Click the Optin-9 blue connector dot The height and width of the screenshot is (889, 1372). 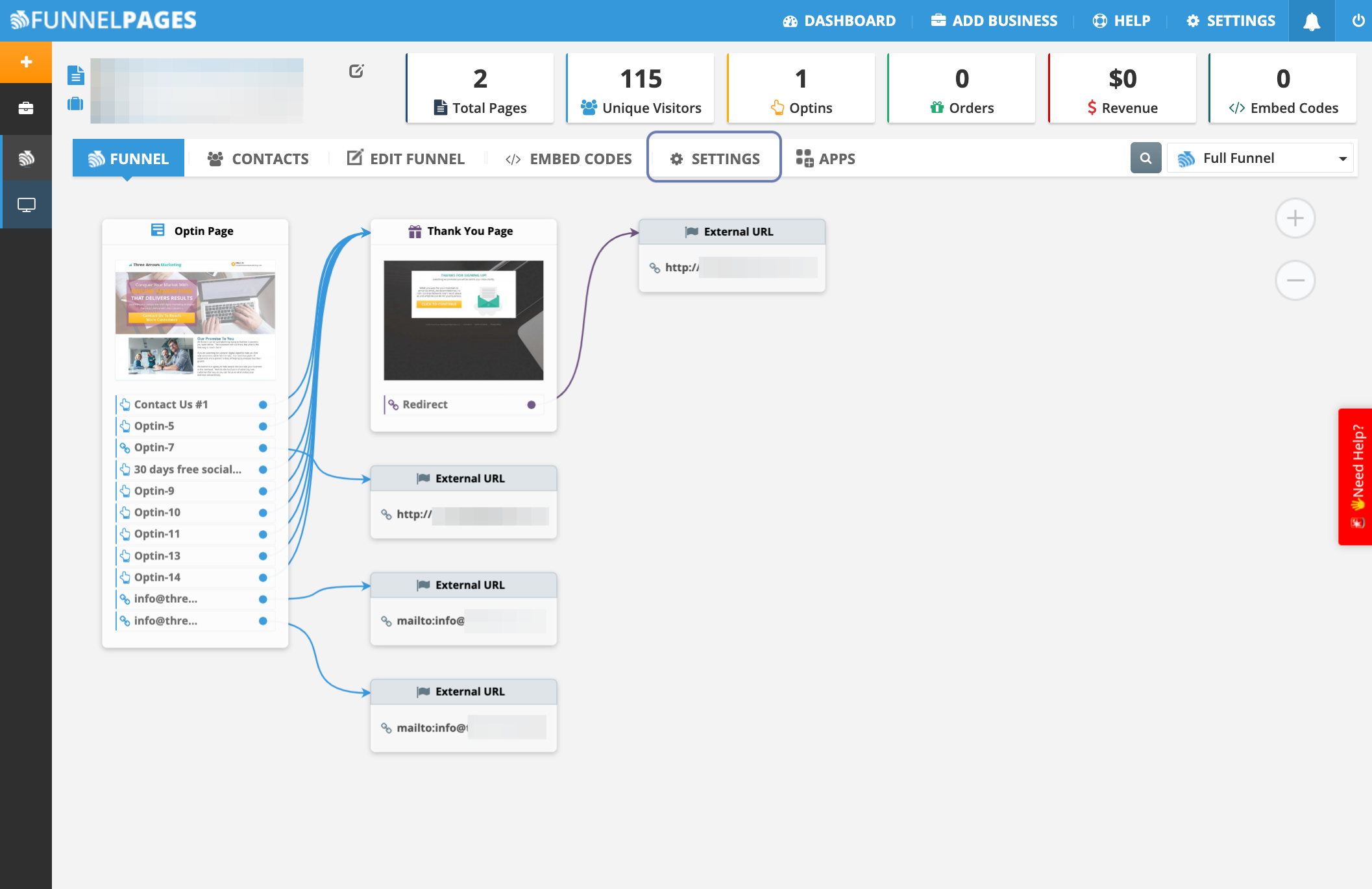(263, 491)
